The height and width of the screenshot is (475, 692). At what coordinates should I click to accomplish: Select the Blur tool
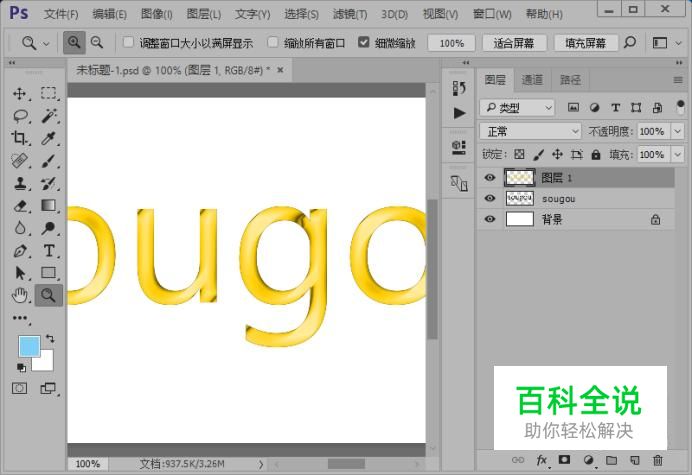19,228
